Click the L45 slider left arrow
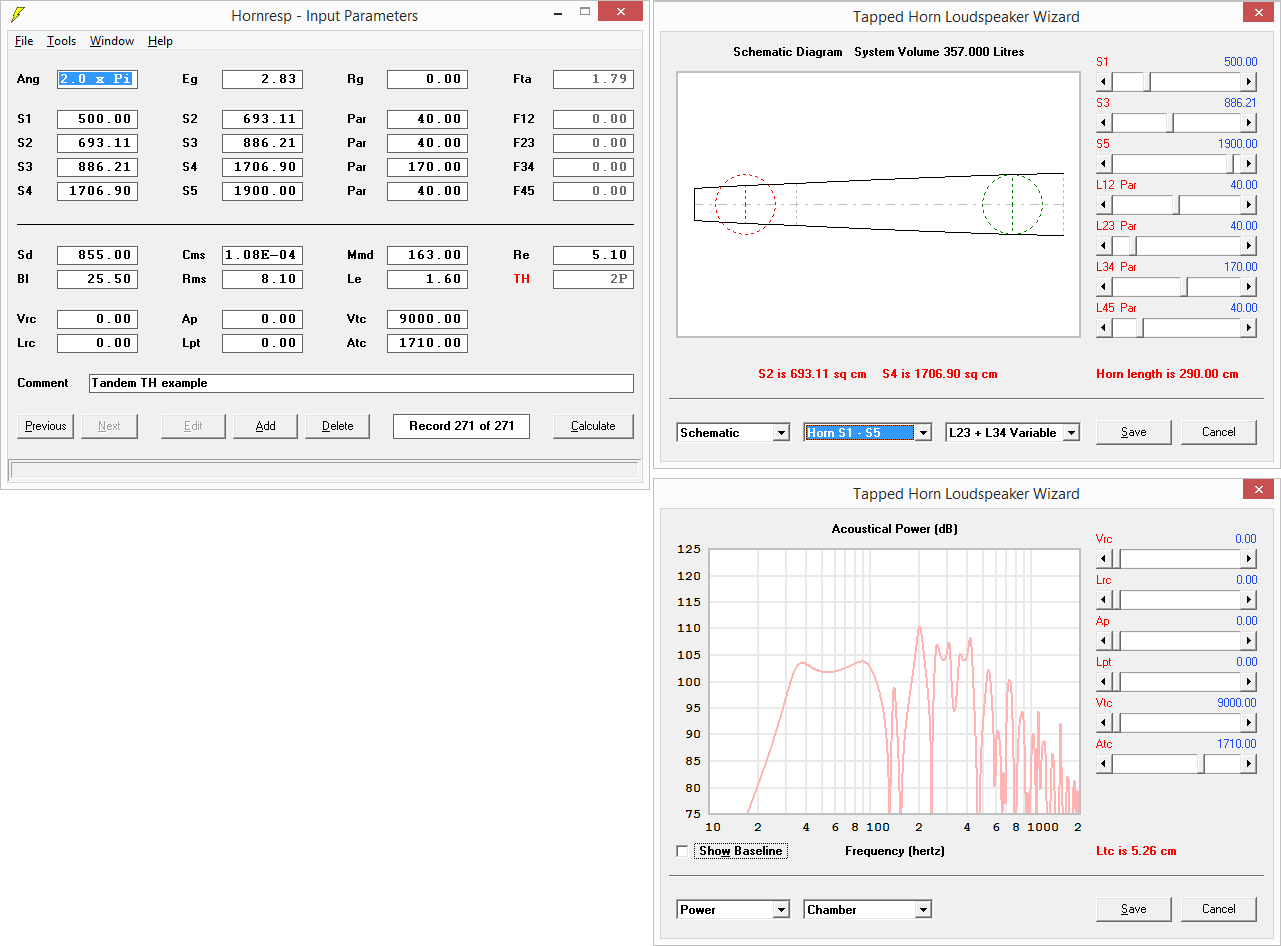1281x946 pixels. pyautogui.click(x=1105, y=328)
